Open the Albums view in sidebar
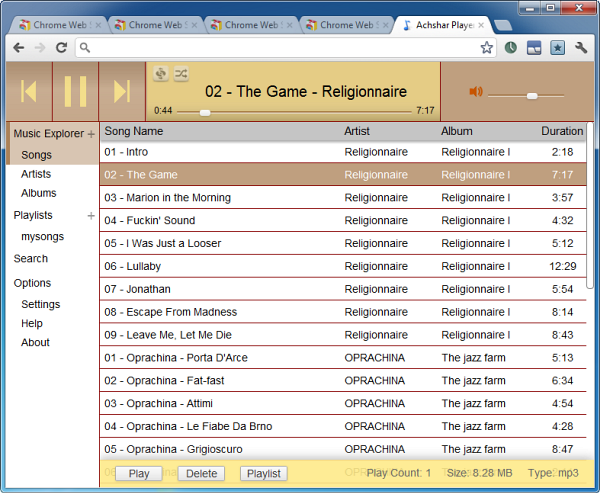This screenshot has height=493, width=600. tap(39, 193)
